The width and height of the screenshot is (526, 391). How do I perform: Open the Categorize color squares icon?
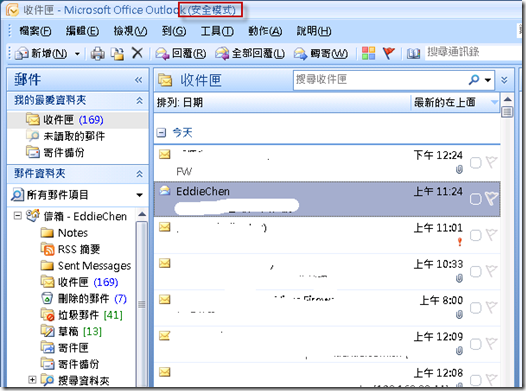point(368,53)
